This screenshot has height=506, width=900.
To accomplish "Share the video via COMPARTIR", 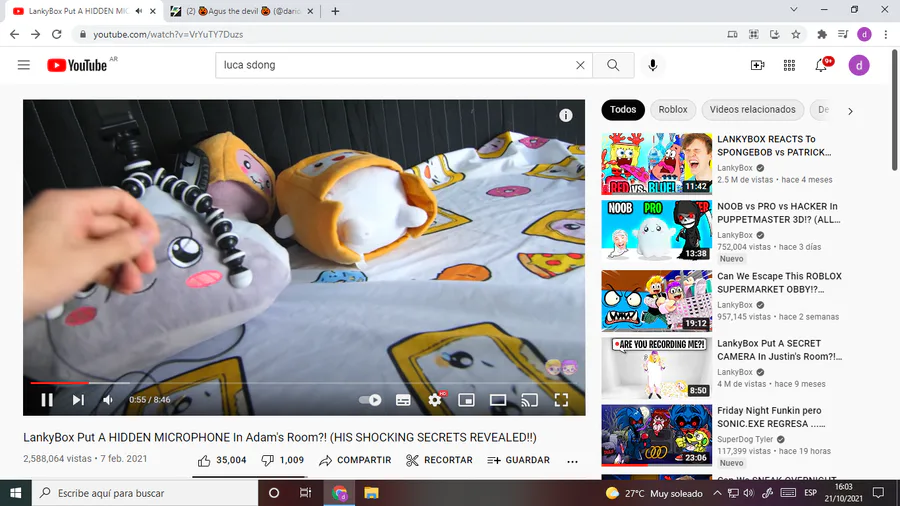I will [x=355, y=460].
